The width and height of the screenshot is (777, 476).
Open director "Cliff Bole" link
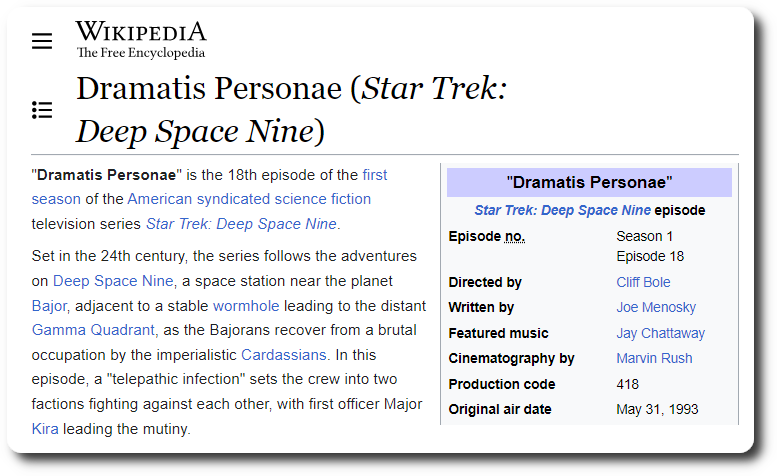pyautogui.click(x=643, y=282)
